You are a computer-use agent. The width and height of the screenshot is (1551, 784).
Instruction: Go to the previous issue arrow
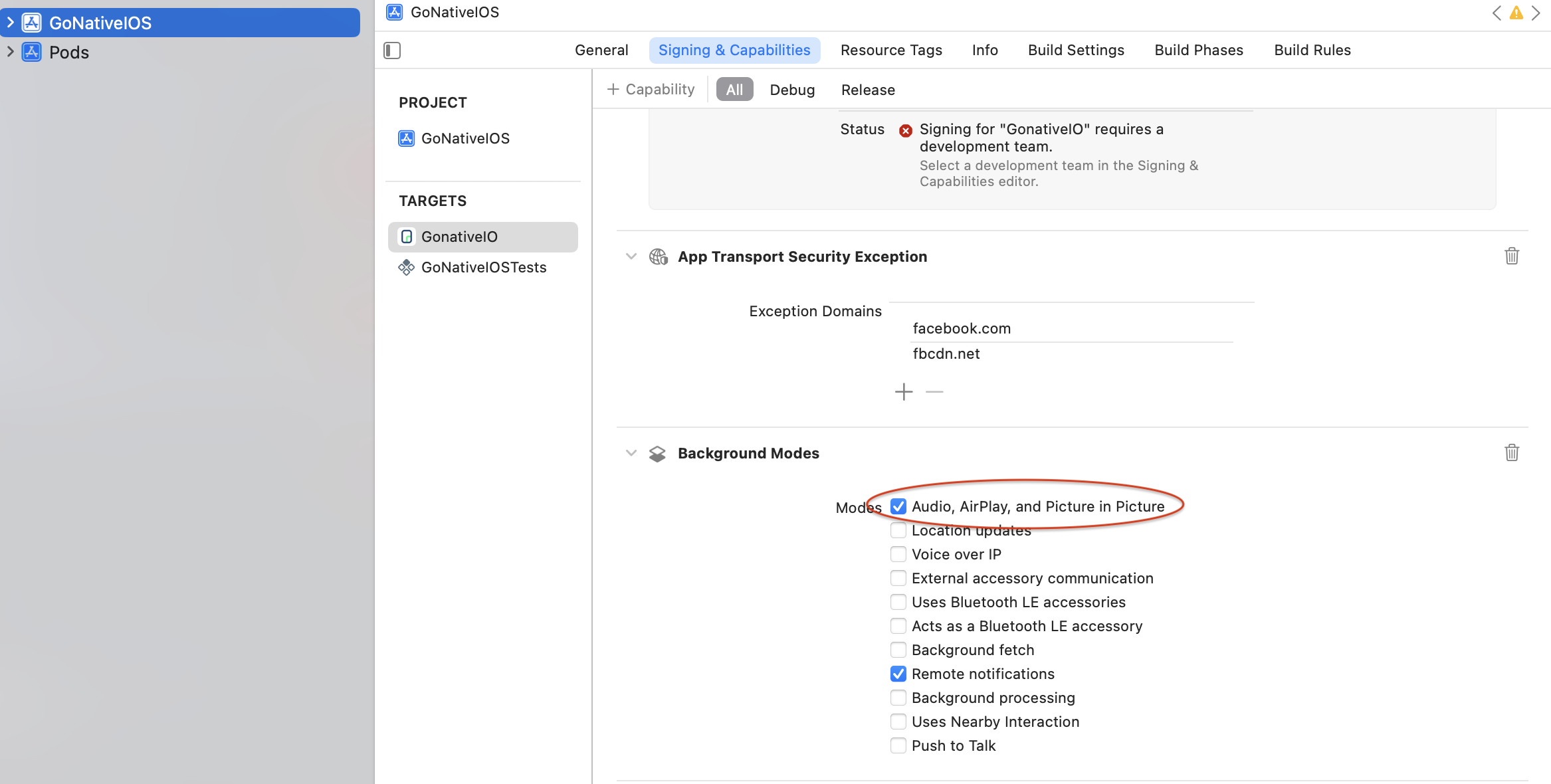[1497, 13]
